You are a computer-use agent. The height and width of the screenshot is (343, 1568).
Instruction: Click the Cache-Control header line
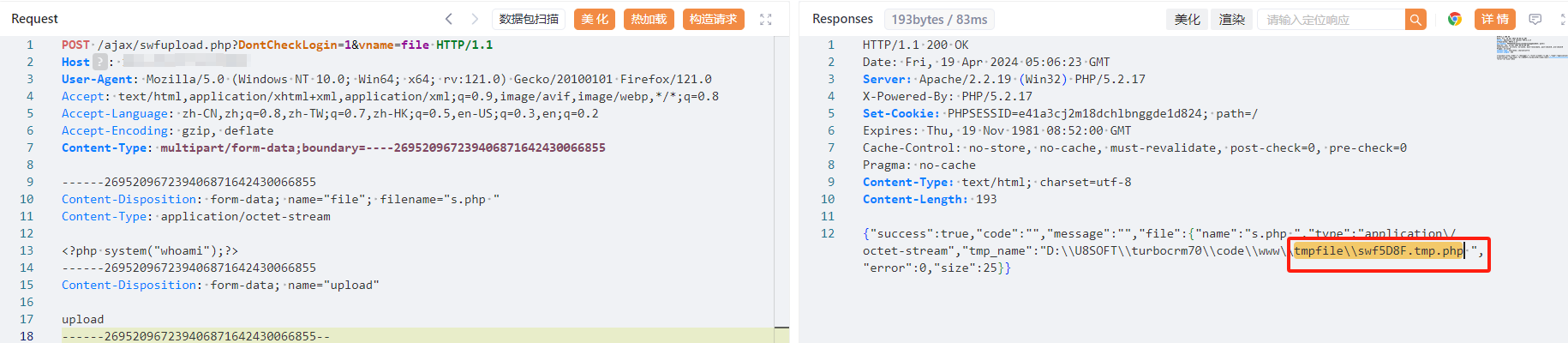point(1134,147)
